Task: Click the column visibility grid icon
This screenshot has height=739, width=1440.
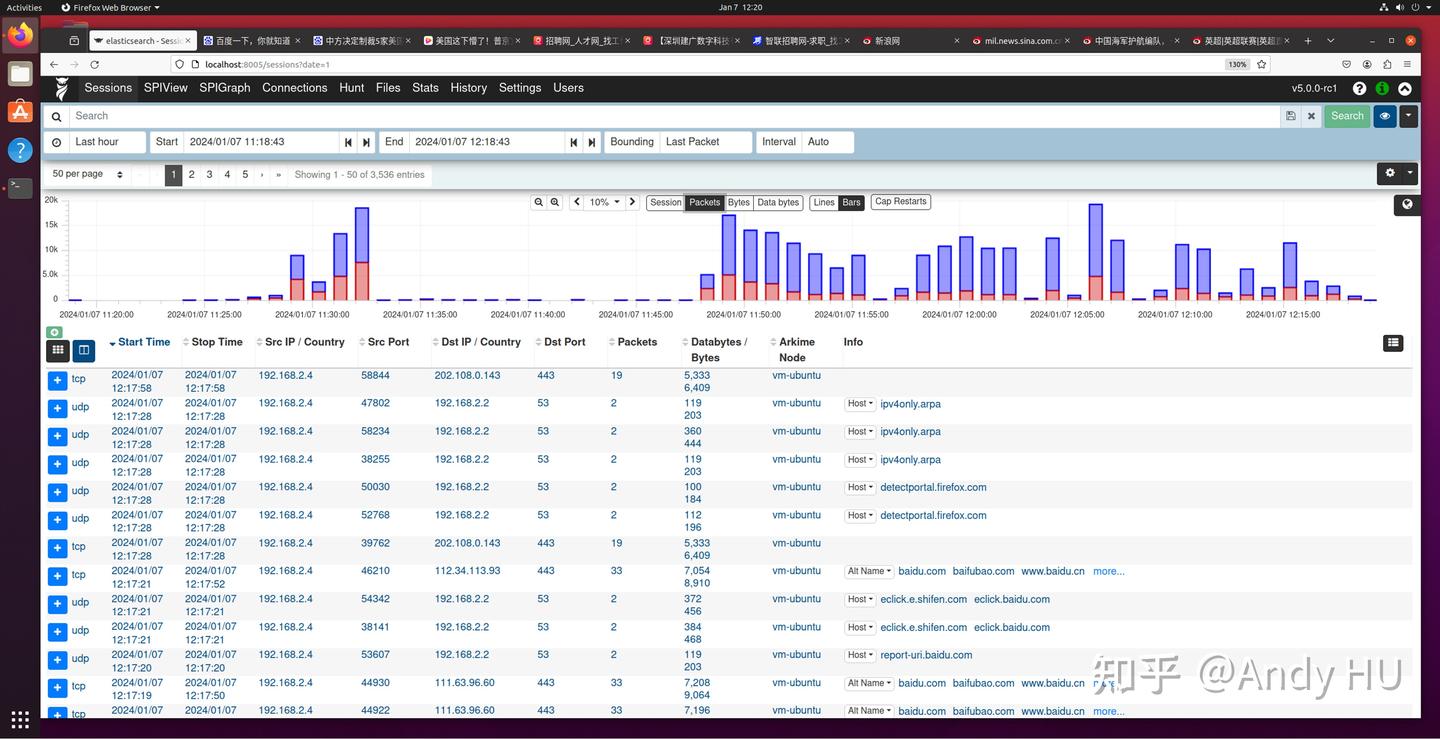Action: (58, 350)
